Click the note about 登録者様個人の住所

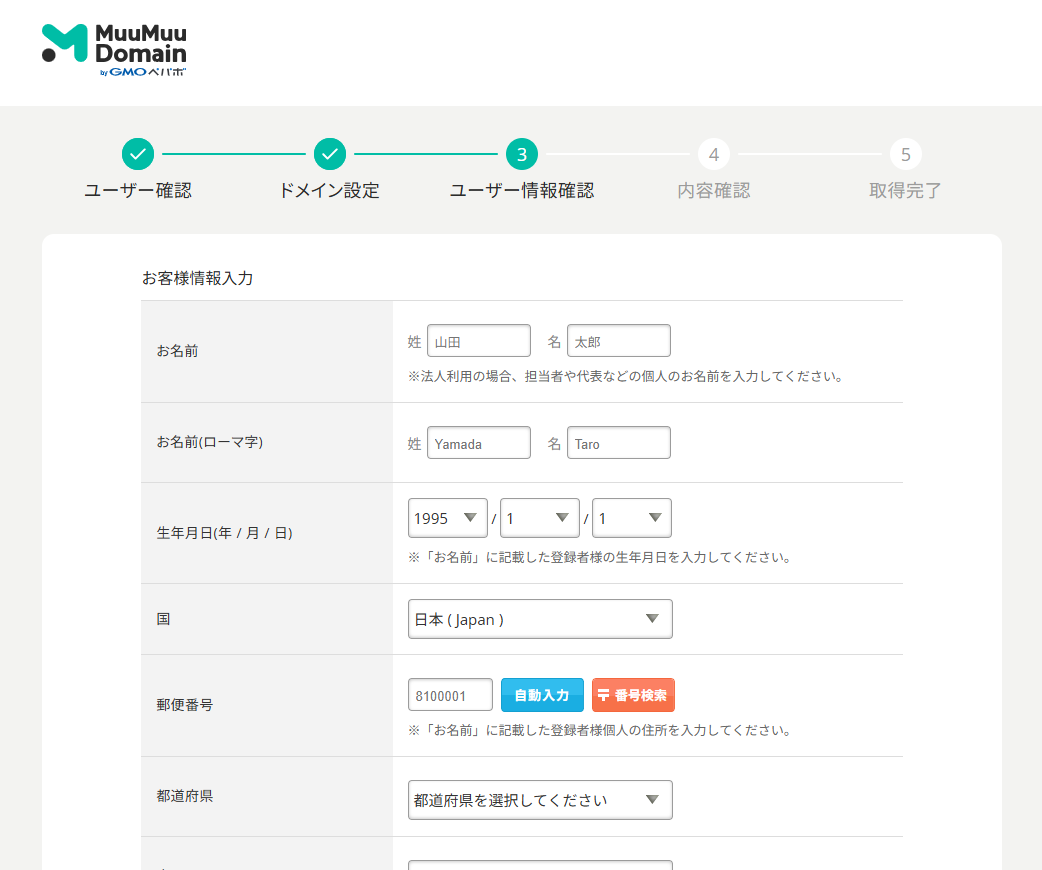[600, 730]
